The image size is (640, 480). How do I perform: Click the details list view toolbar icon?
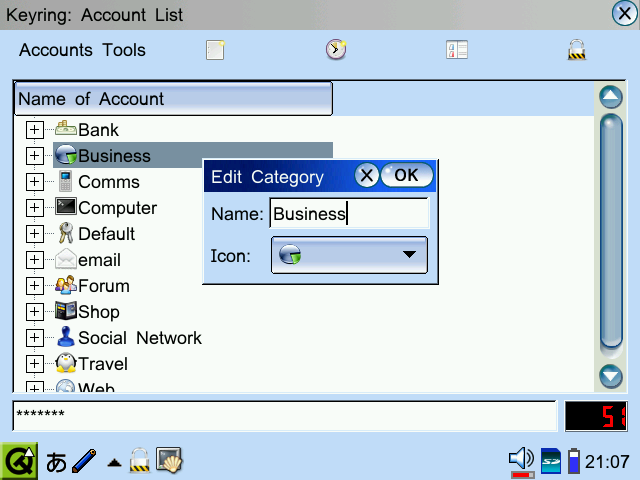pyautogui.click(x=457, y=50)
